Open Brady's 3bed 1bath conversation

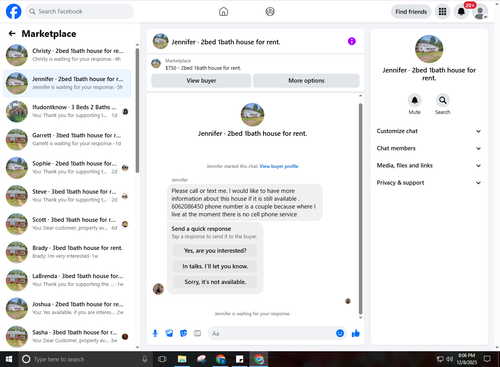click(x=68, y=252)
